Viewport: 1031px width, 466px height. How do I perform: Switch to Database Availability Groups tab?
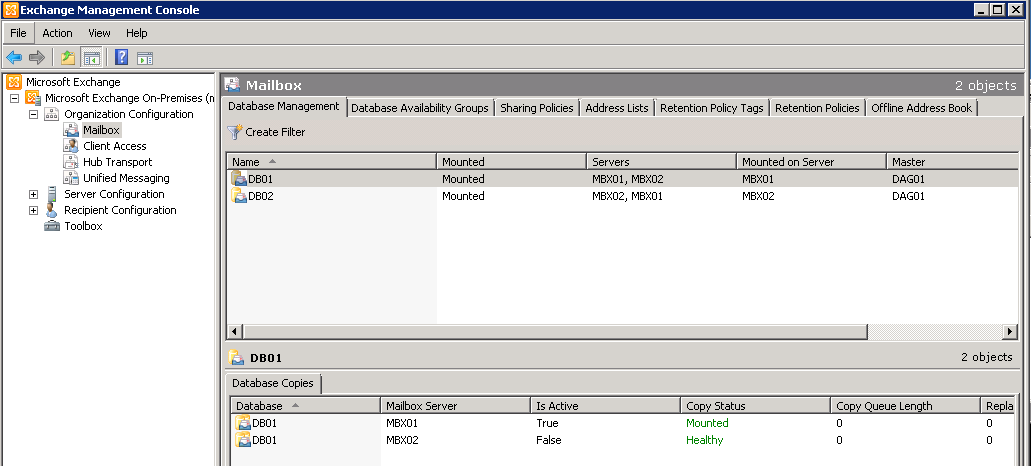[419, 108]
